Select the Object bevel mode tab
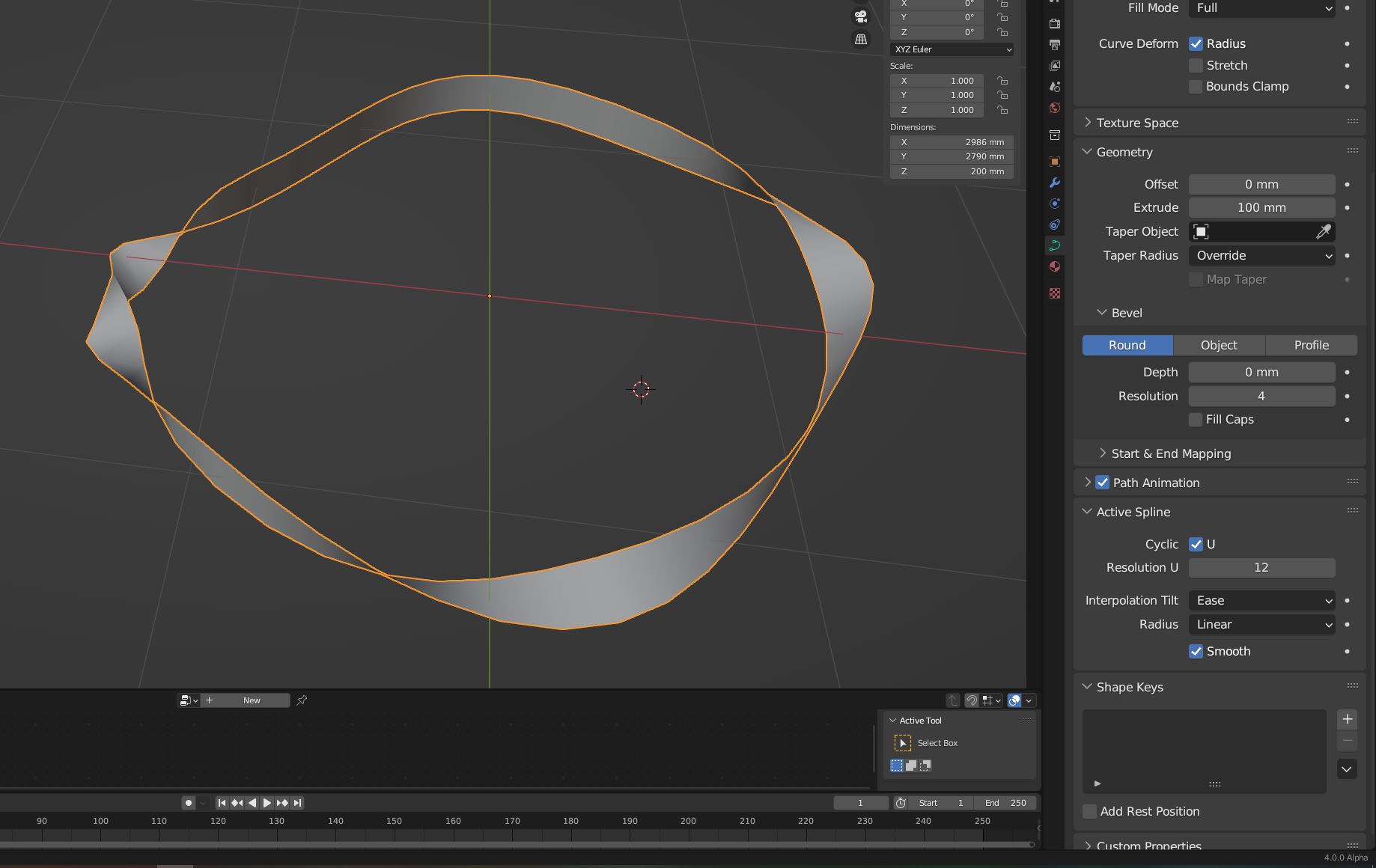The height and width of the screenshot is (868, 1376). click(1219, 346)
